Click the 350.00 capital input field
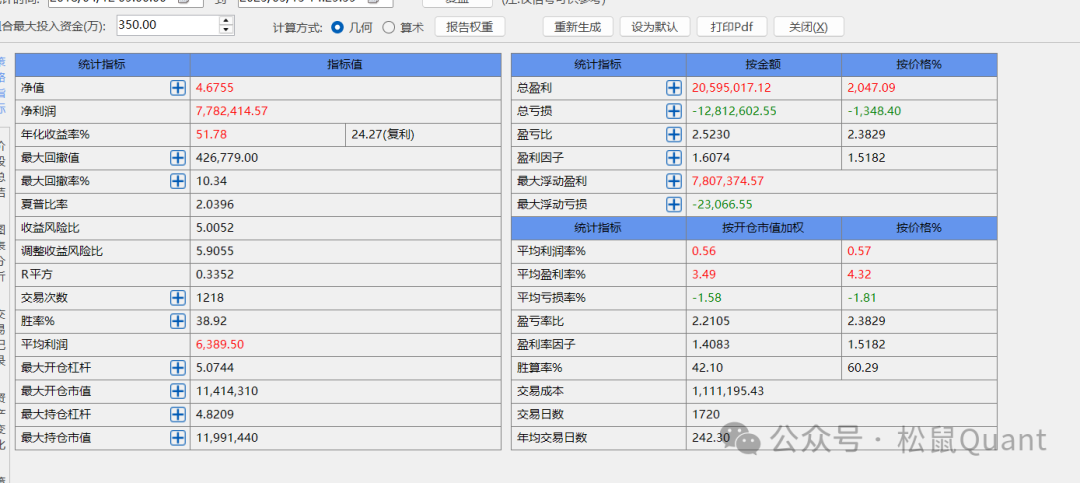Screen dimensions: 1080x483 point(165,25)
